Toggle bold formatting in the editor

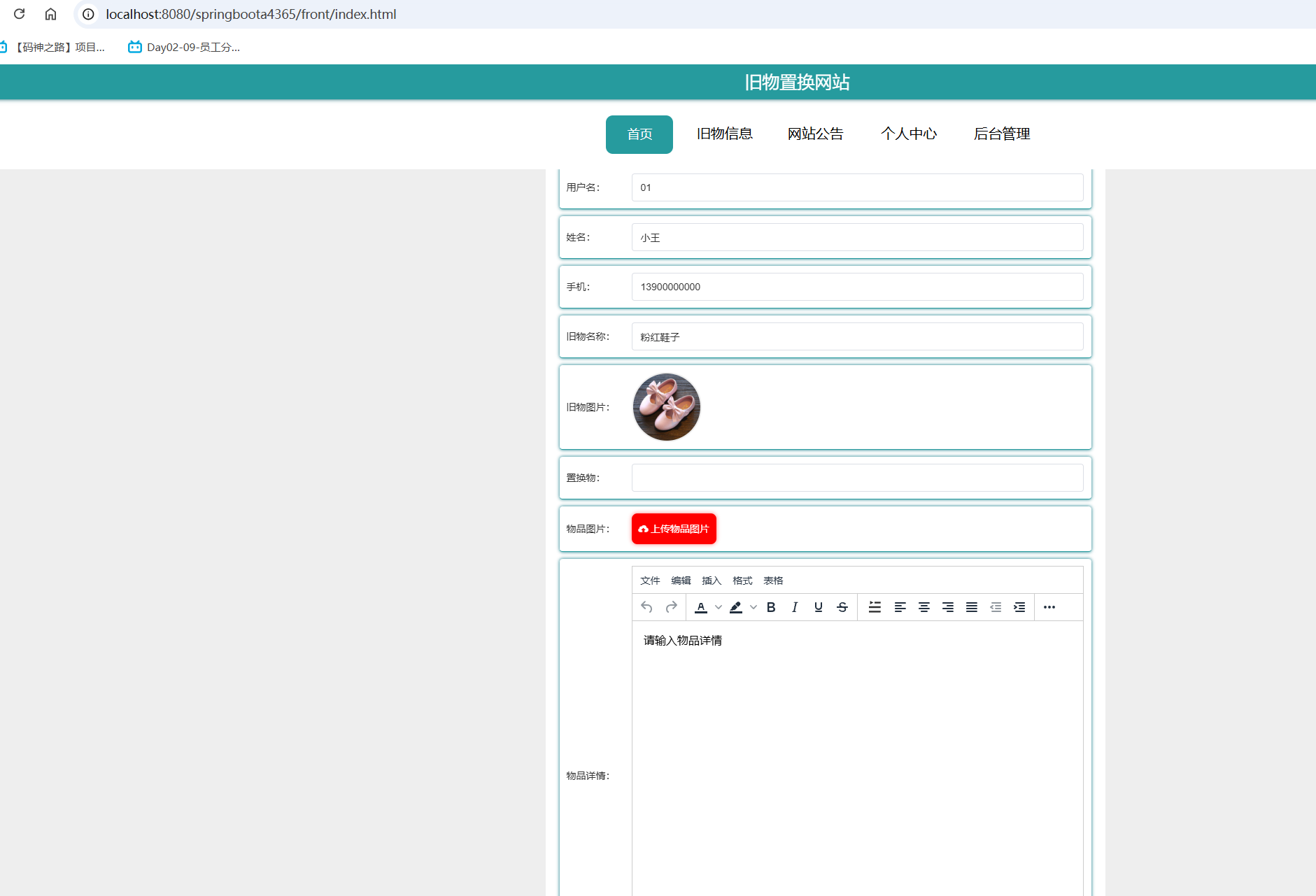click(771, 607)
